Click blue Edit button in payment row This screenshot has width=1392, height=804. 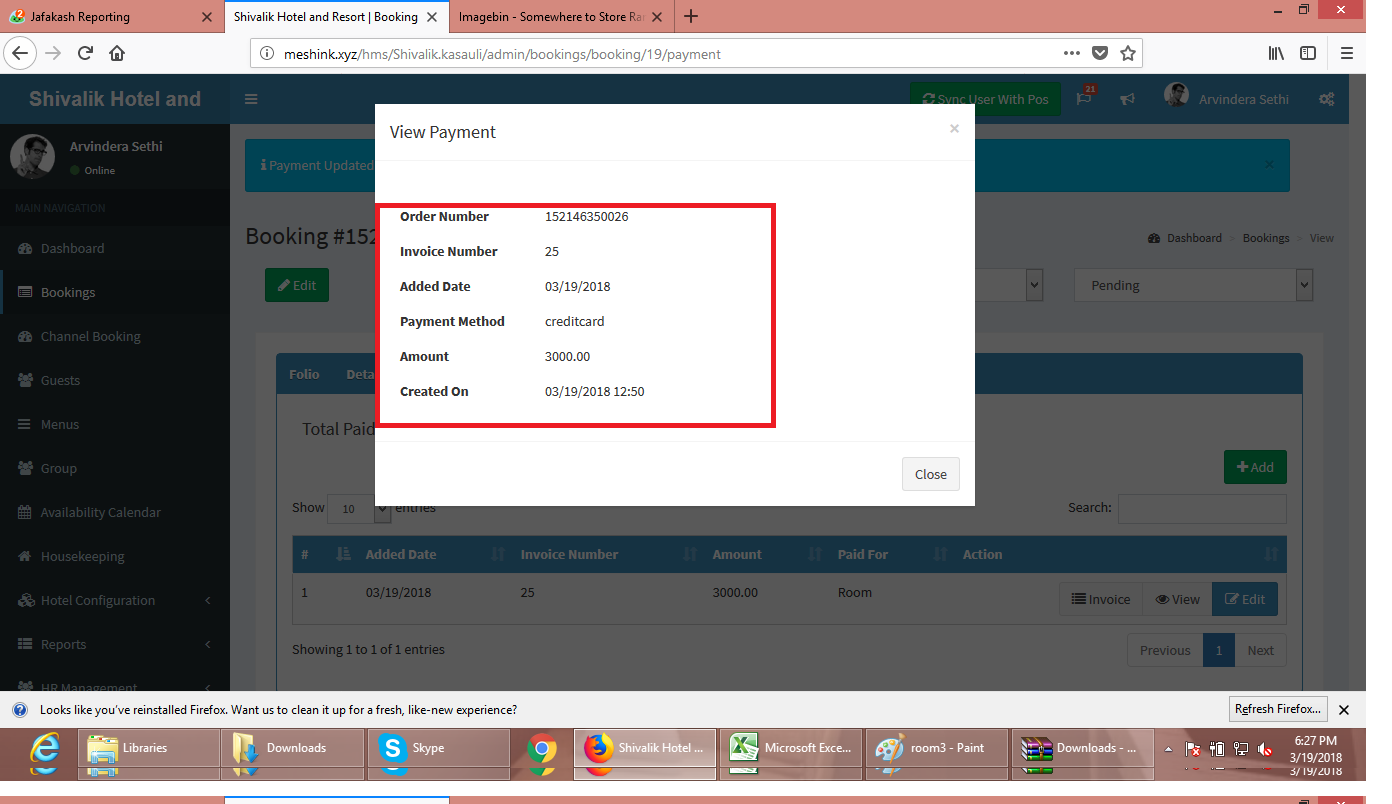(x=1245, y=599)
